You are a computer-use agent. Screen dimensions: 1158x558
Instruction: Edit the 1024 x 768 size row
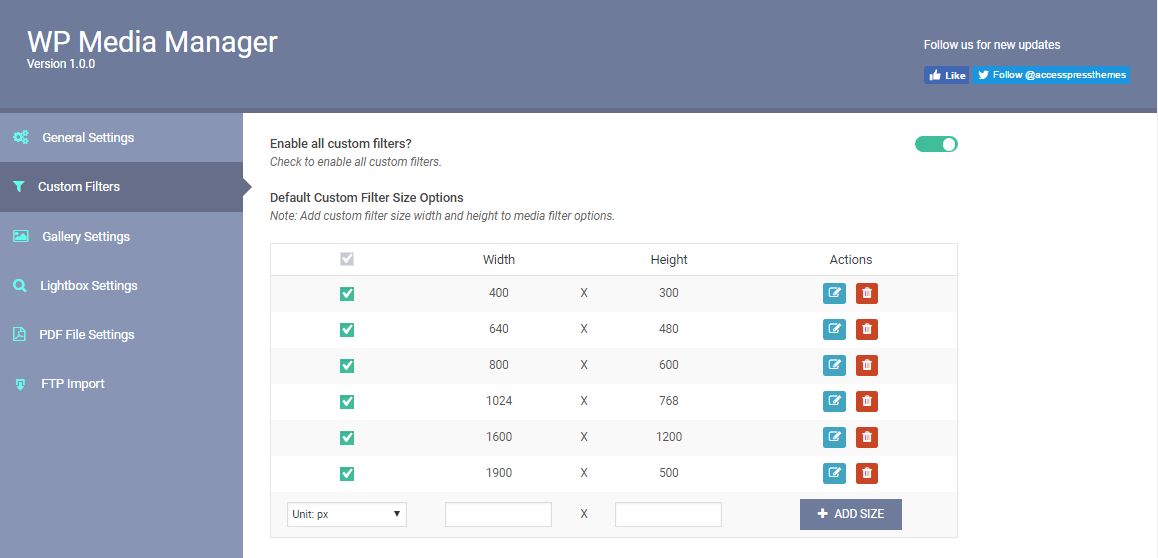coord(835,402)
